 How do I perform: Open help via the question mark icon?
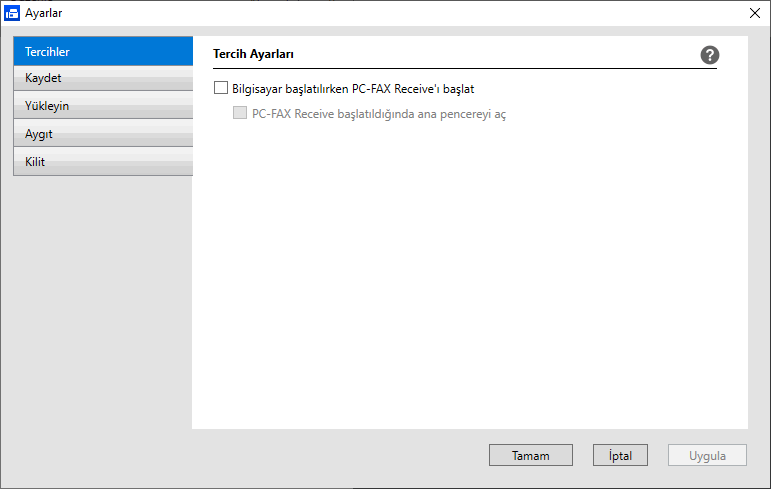[710, 55]
